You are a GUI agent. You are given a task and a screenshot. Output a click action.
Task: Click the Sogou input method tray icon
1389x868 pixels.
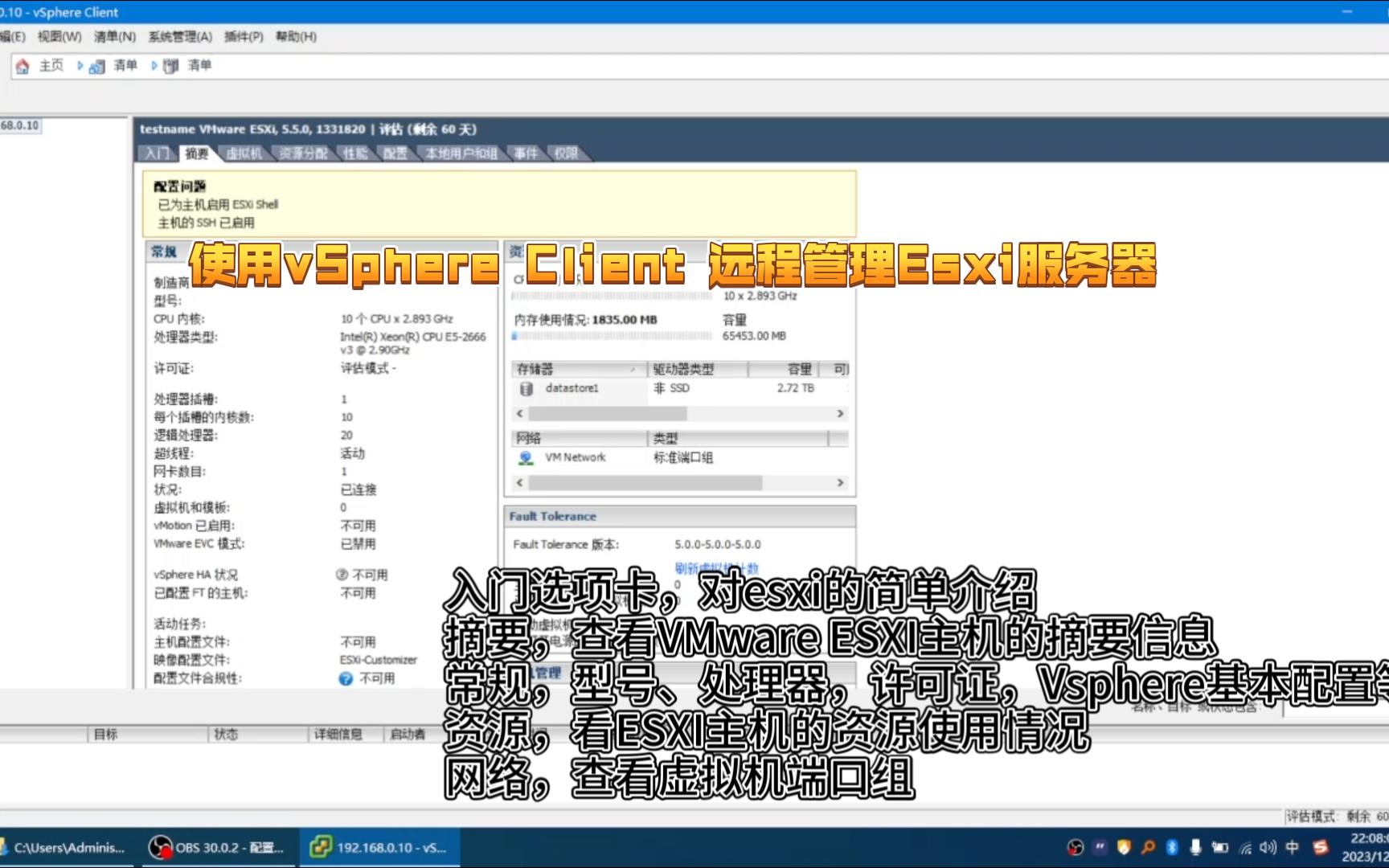click(1320, 847)
